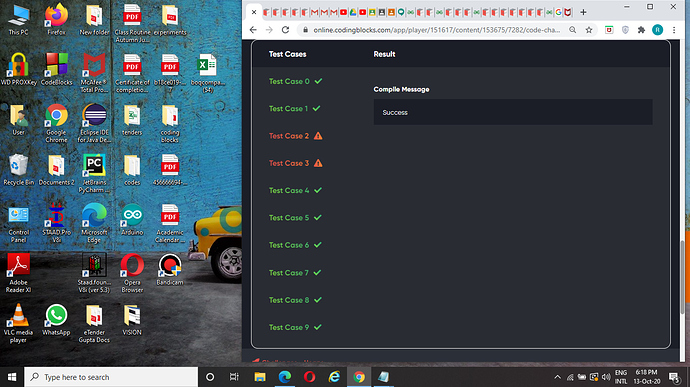Open Internet Explorer from taskbar
Image resolution: width=690 pixels, height=387 pixels.
[x=334, y=377]
